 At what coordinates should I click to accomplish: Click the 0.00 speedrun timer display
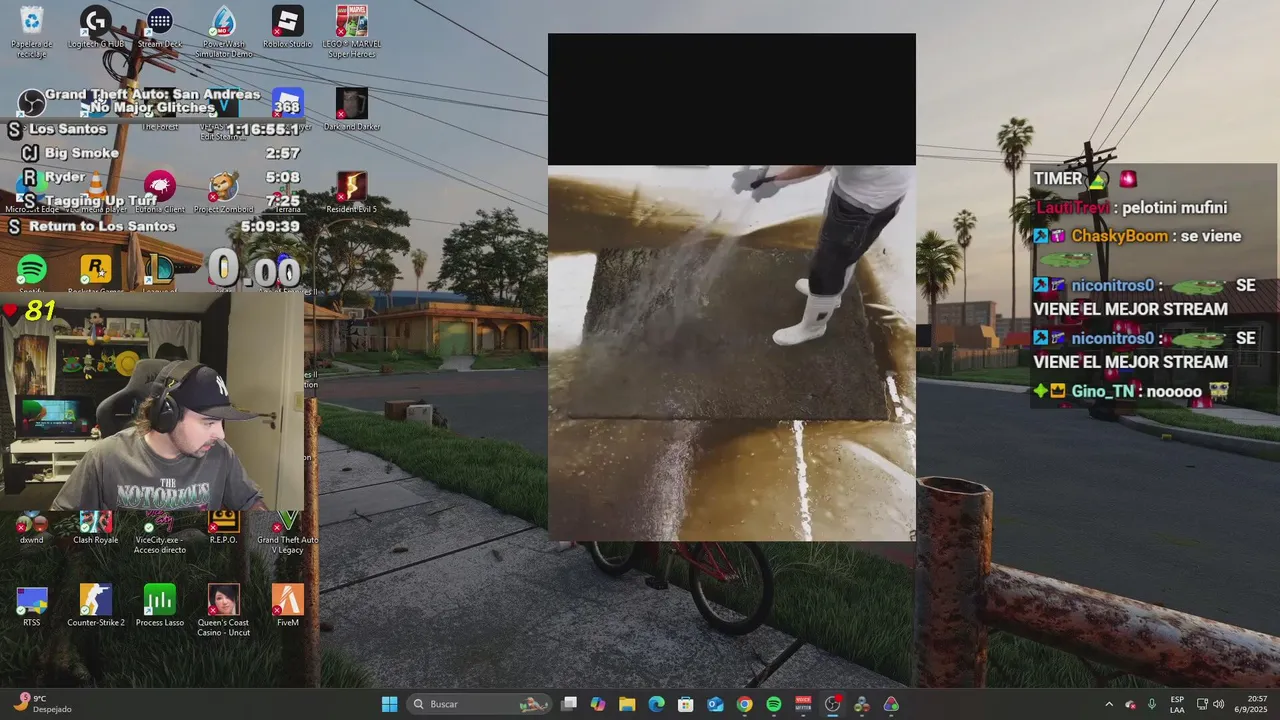[254, 269]
